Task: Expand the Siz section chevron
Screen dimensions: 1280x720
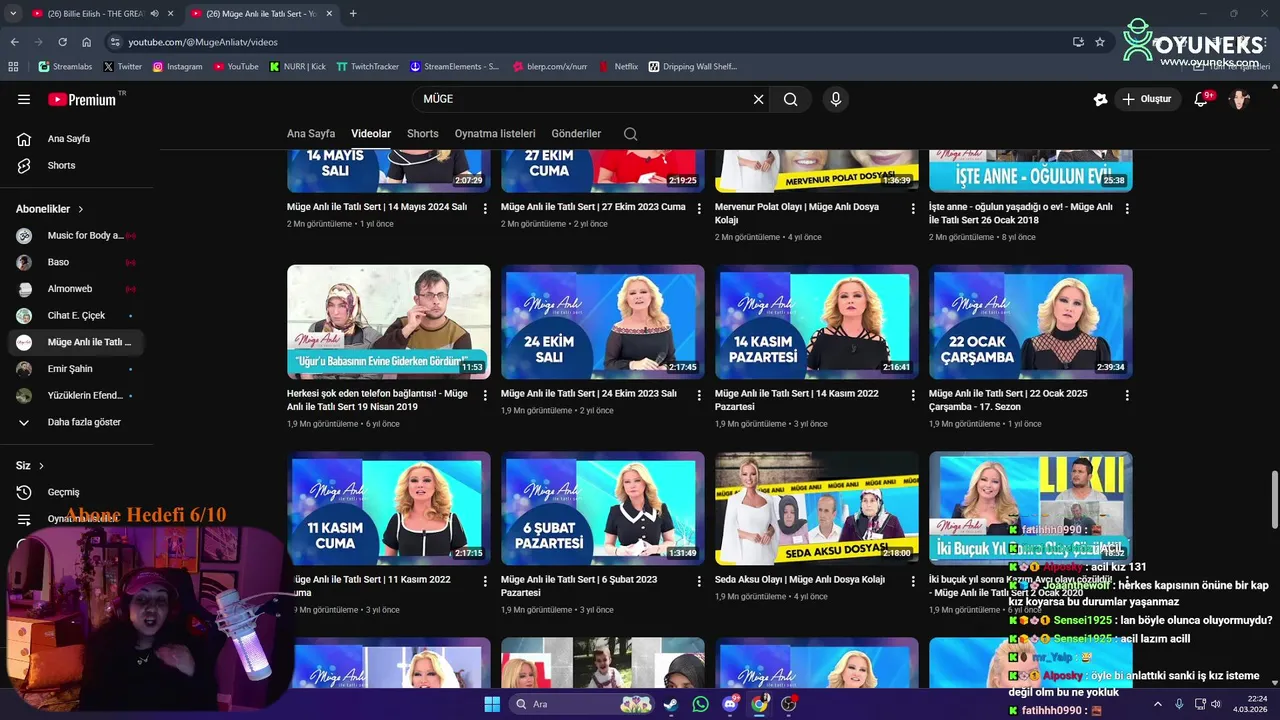Action: (41, 466)
